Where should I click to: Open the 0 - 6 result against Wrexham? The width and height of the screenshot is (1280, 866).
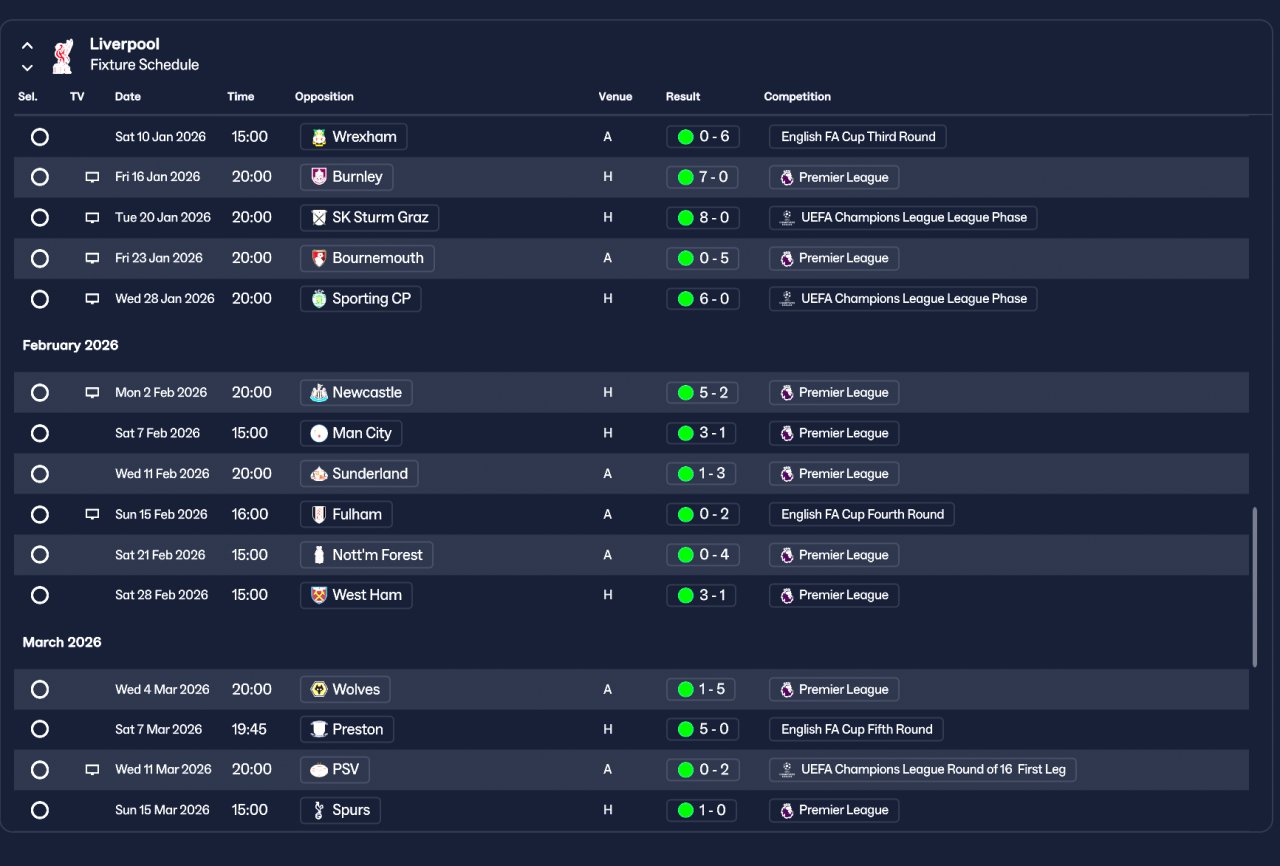(703, 137)
